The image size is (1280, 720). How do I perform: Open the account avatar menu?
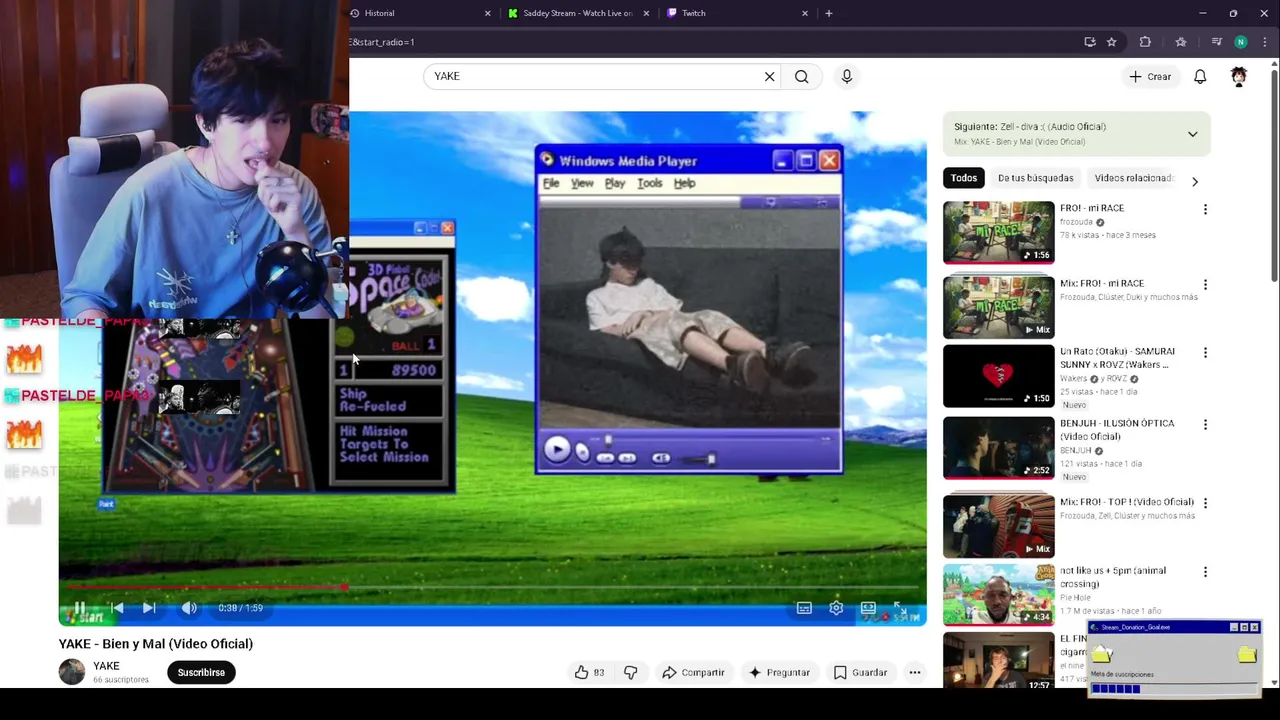point(1238,76)
